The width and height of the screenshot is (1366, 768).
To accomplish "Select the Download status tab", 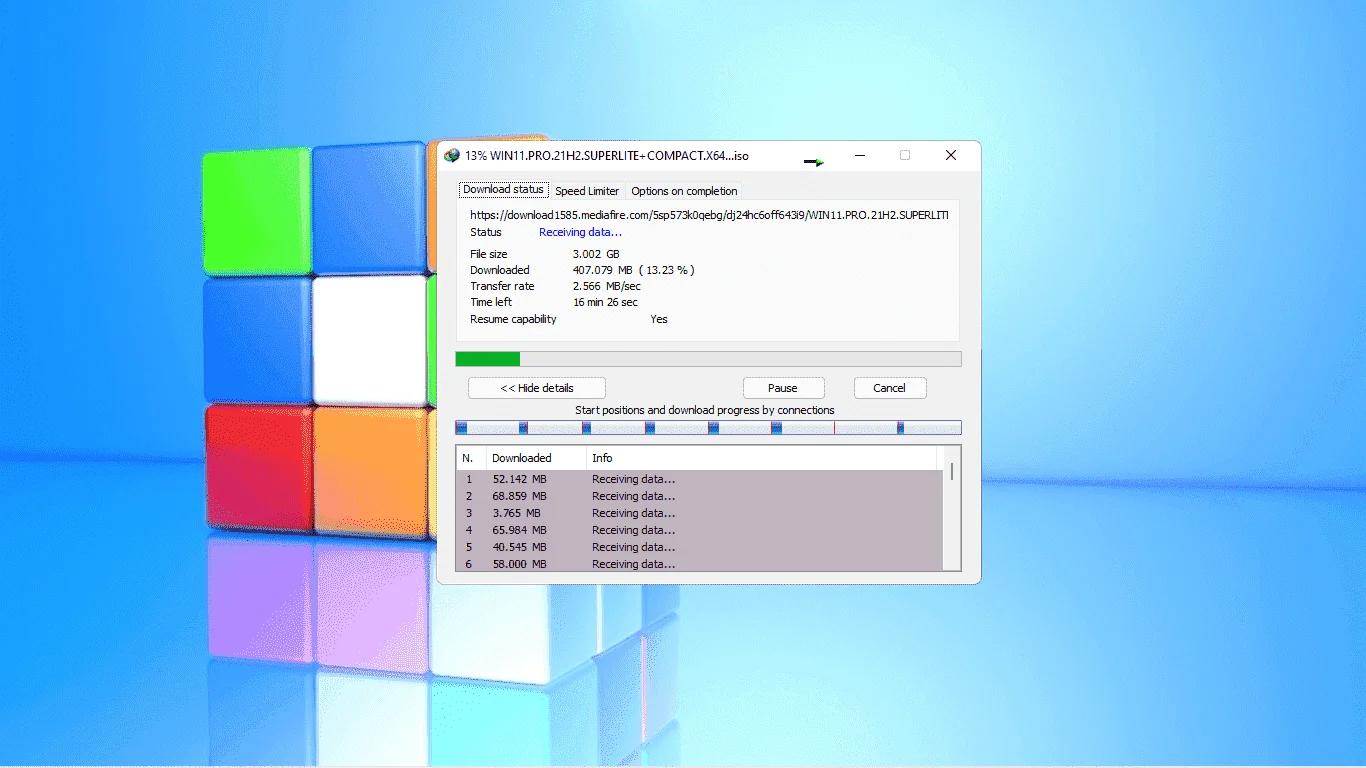I will (504, 190).
